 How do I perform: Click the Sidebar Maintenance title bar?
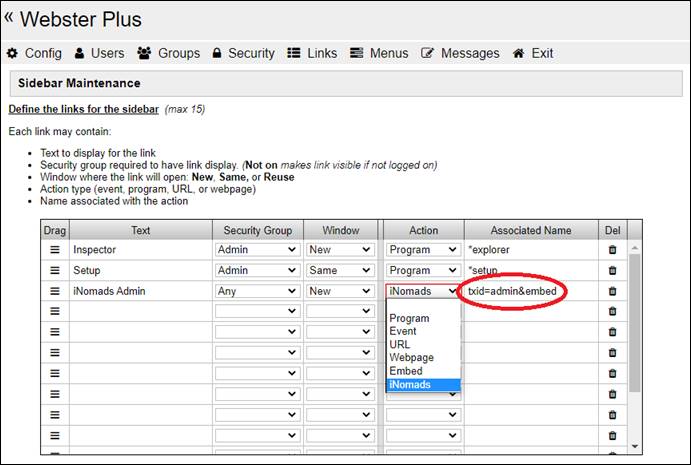pos(346,83)
